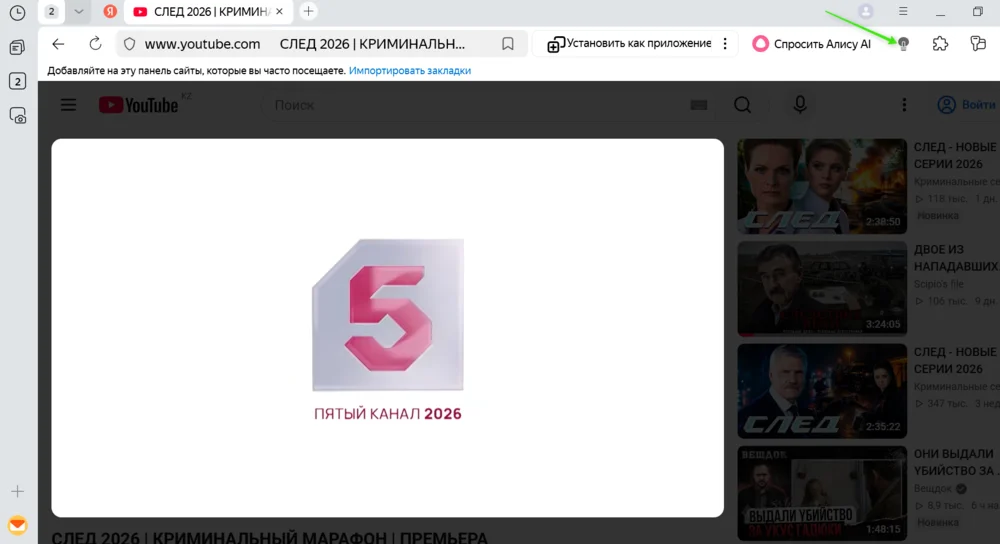1000x544 pixels.
Task: Open a new tab with plus button
Action: (308, 11)
